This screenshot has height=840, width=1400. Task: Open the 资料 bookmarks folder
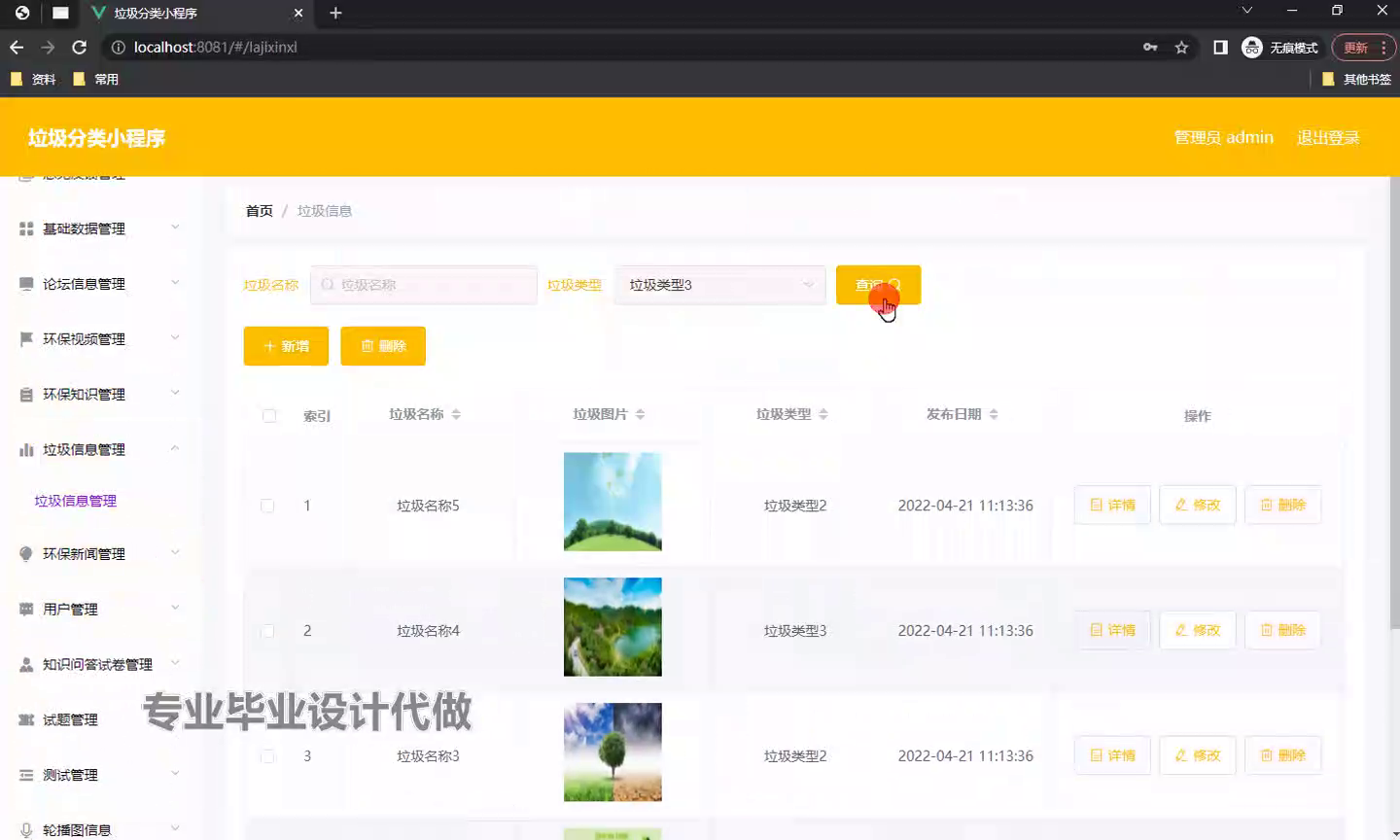click(x=33, y=79)
